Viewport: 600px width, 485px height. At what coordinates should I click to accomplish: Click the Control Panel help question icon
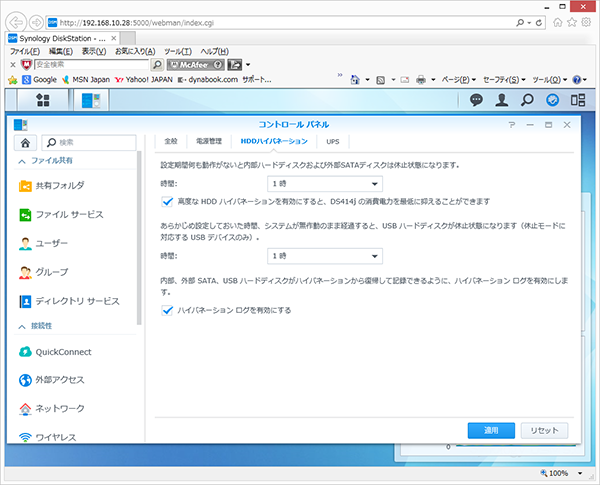512,125
